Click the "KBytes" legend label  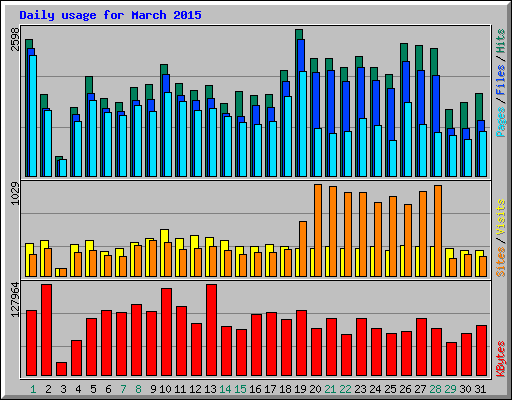point(501,359)
